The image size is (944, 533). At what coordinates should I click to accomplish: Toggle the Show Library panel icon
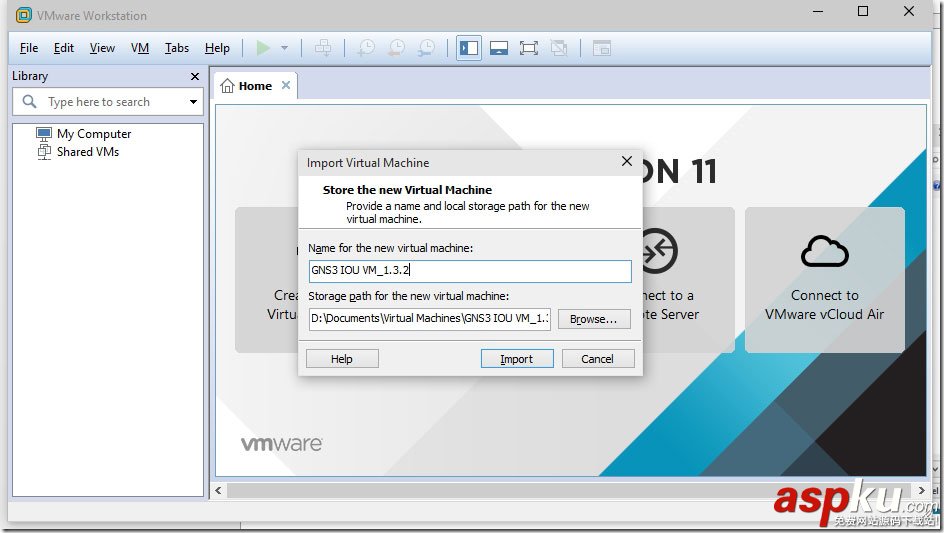(469, 48)
